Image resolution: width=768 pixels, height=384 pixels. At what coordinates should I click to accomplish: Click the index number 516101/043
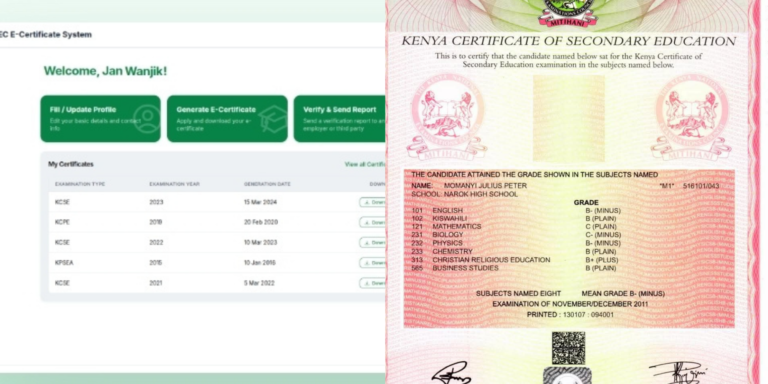click(x=701, y=187)
